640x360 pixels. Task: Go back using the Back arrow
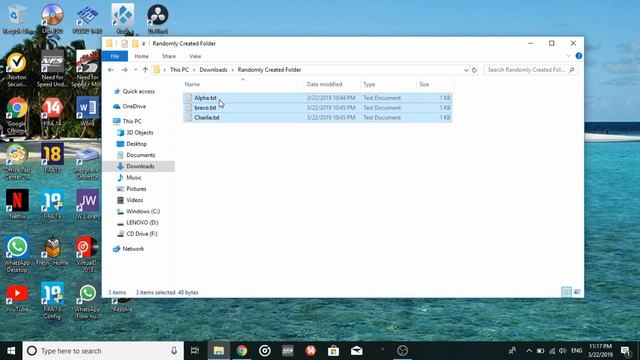pos(111,70)
